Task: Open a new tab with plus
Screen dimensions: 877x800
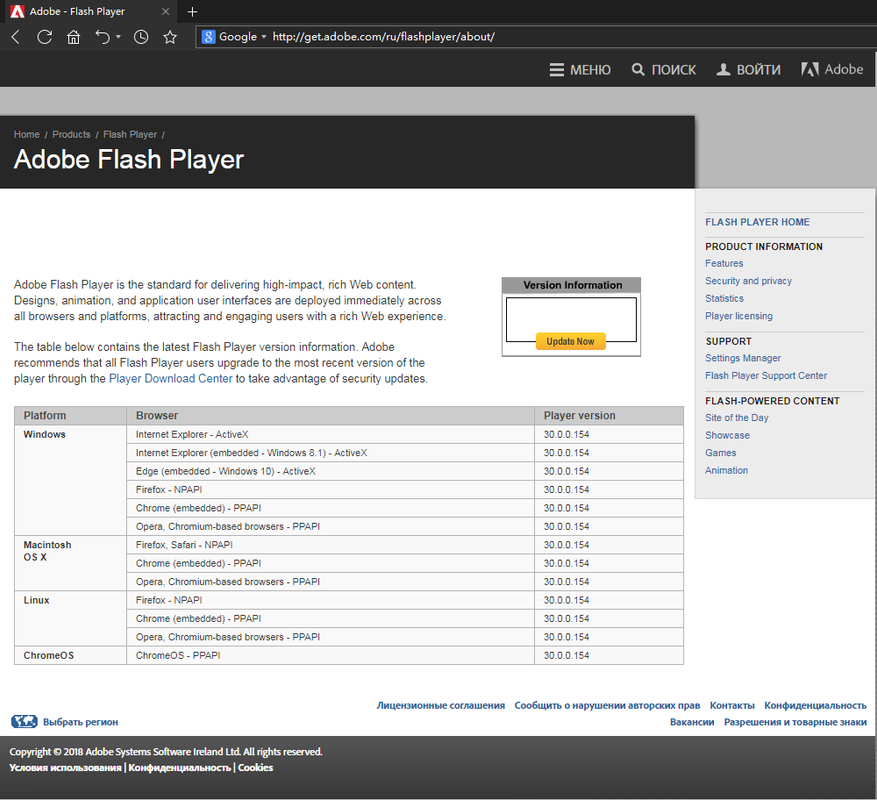Action: (192, 12)
